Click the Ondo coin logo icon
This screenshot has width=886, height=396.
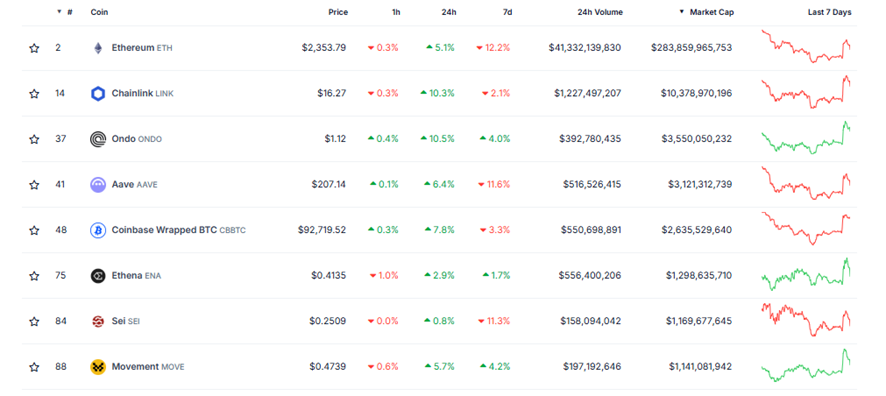(98, 139)
